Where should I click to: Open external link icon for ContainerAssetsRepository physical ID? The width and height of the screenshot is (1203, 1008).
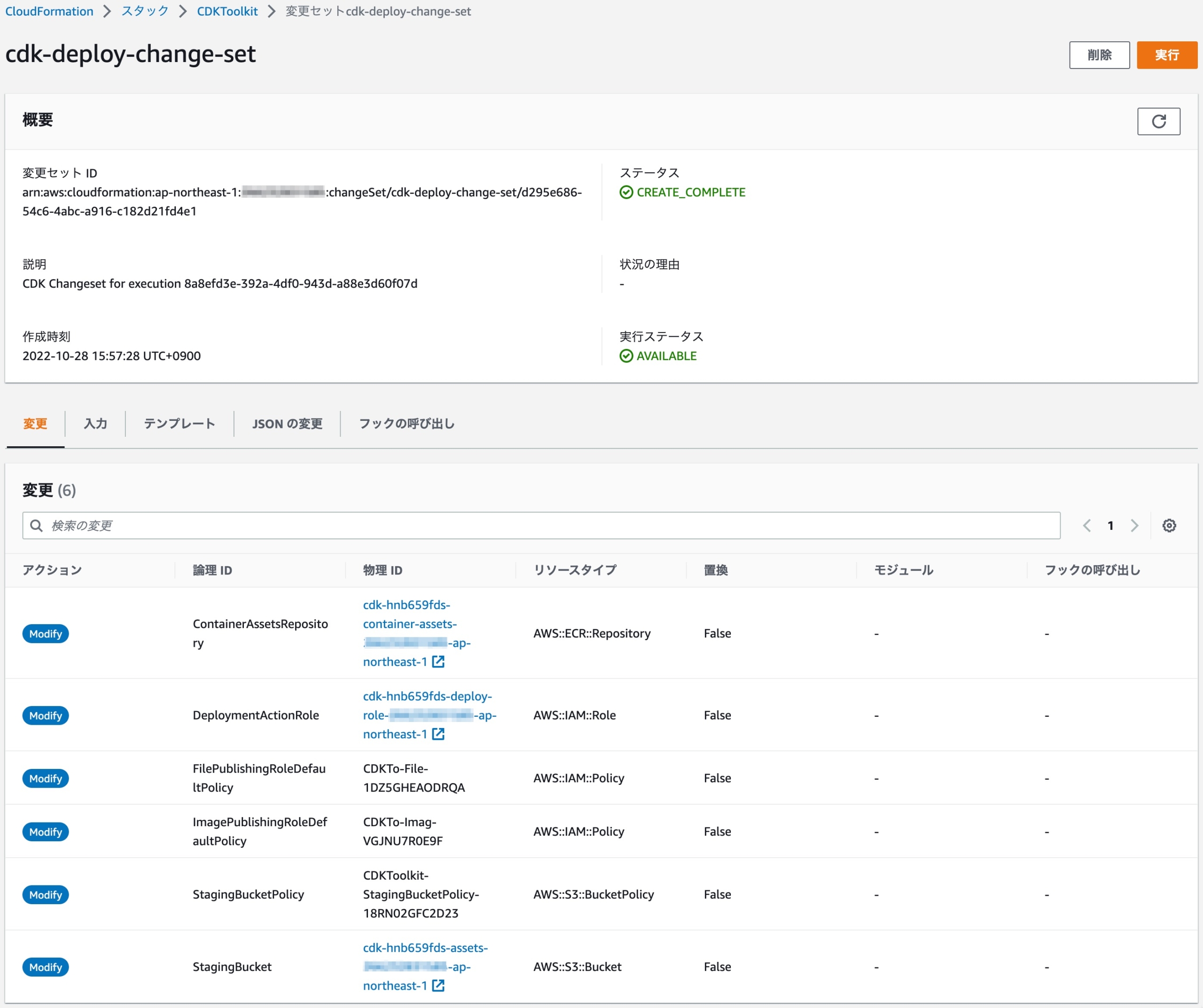(x=438, y=661)
